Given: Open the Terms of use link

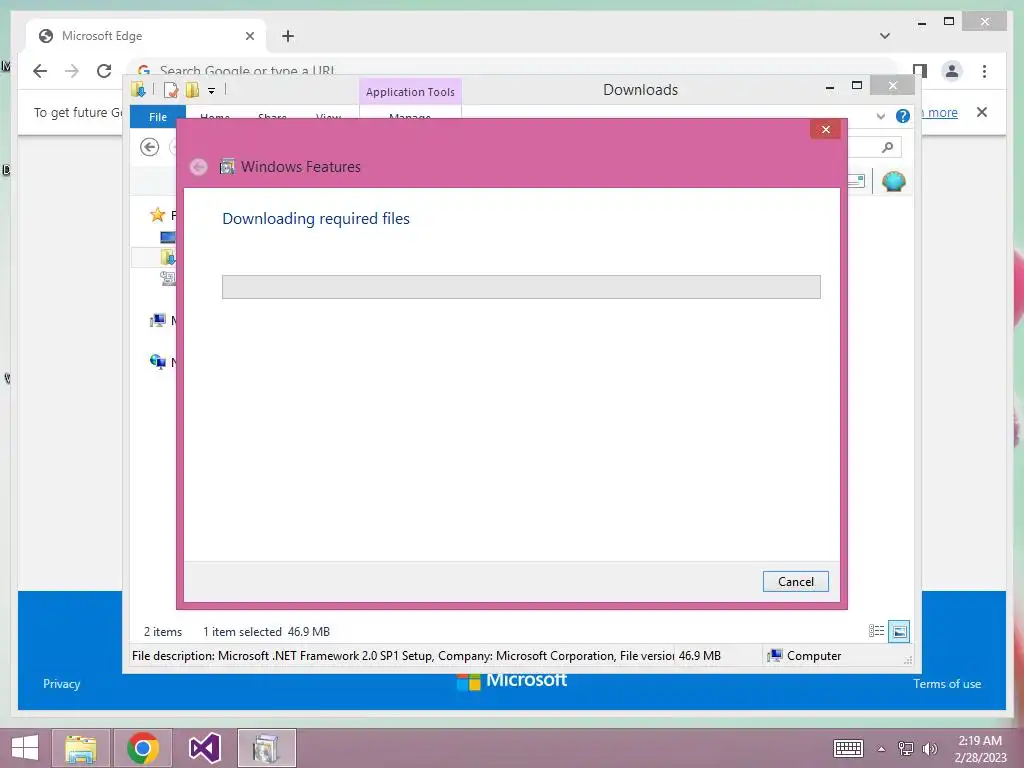Looking at the screenshot, I should coord(946,684).
